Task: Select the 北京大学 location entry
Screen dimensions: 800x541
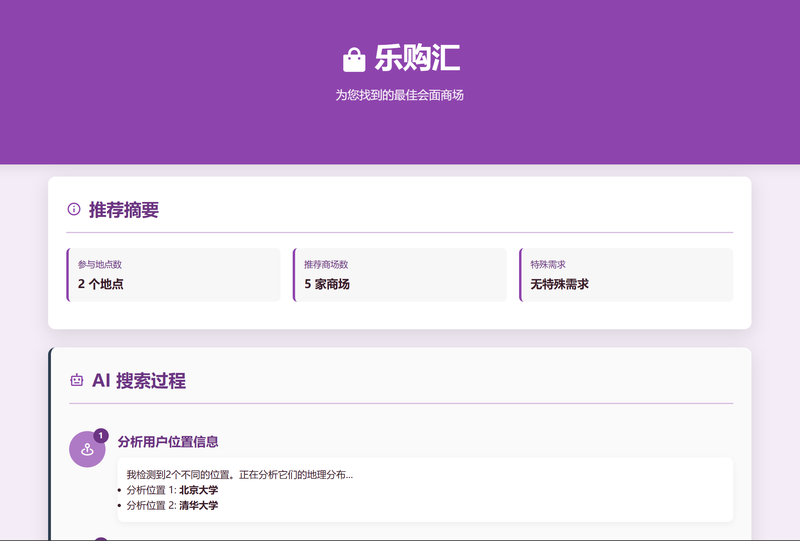Action: [x=198, y=490]
